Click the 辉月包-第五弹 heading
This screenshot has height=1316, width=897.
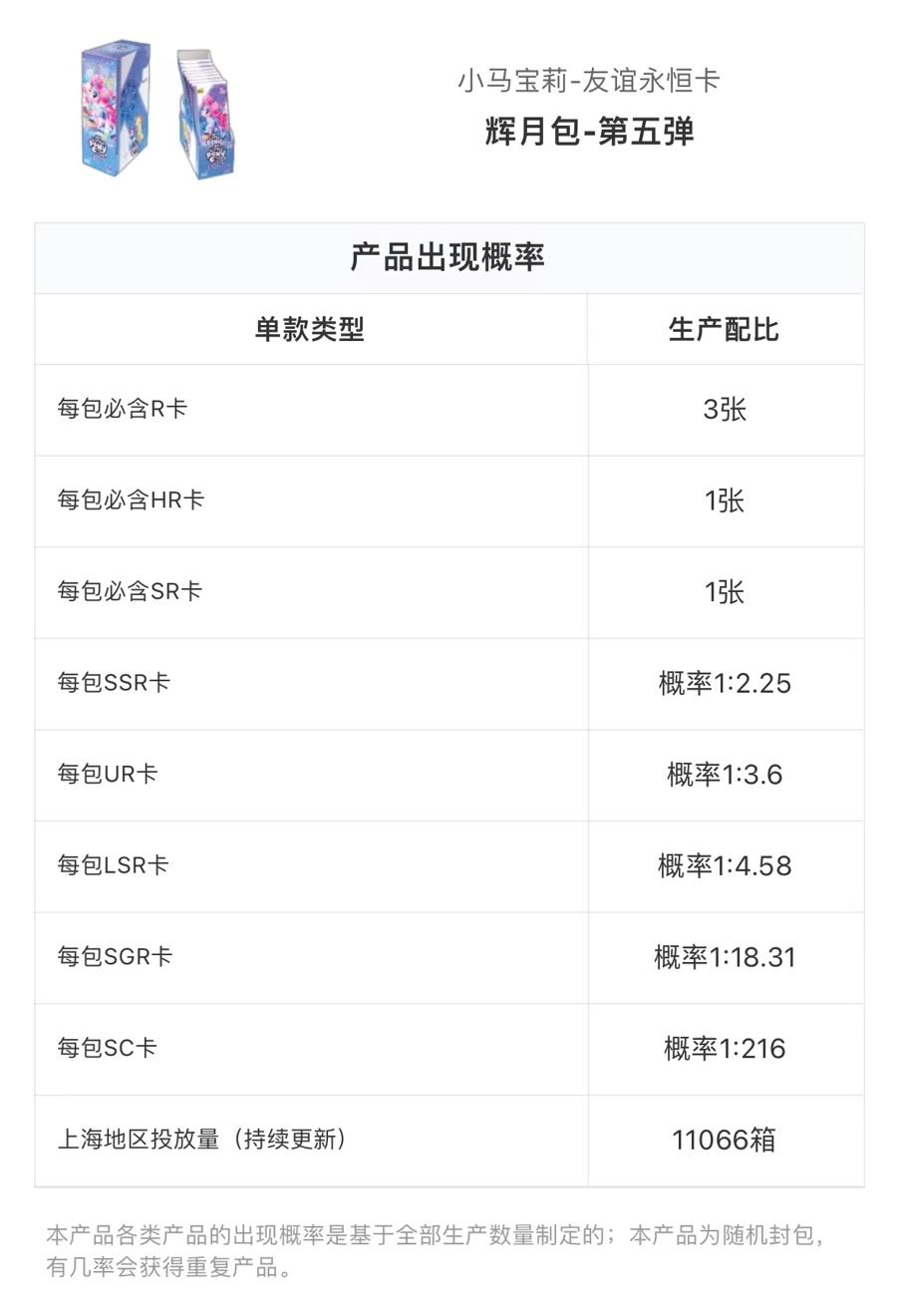point(589,132)
